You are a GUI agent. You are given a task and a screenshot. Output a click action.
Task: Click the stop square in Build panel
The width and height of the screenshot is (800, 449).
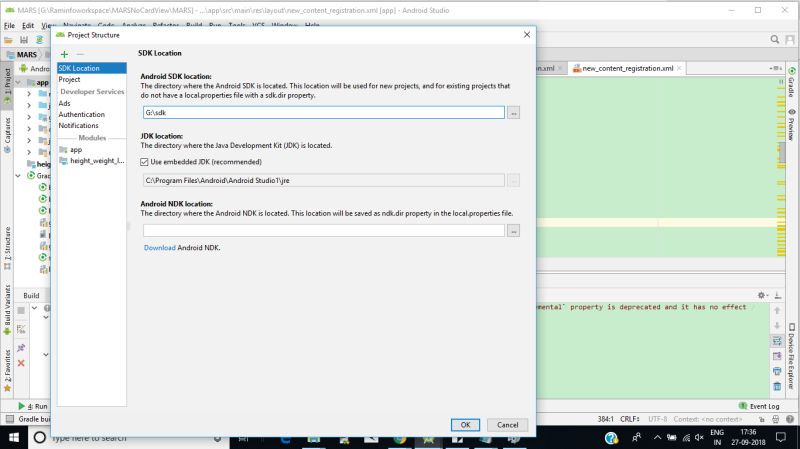(21, 310)
